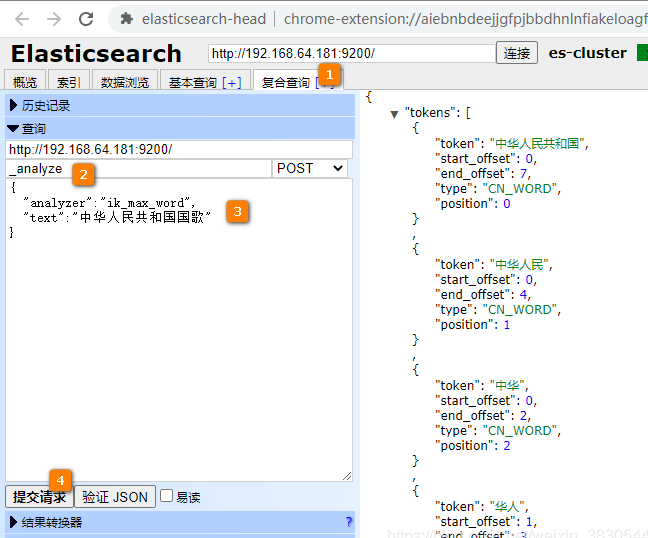Click the "text":"中华人民共和国国歌" line in request body
The width and height of the screenshot is (648, 538).
point(117,217)
